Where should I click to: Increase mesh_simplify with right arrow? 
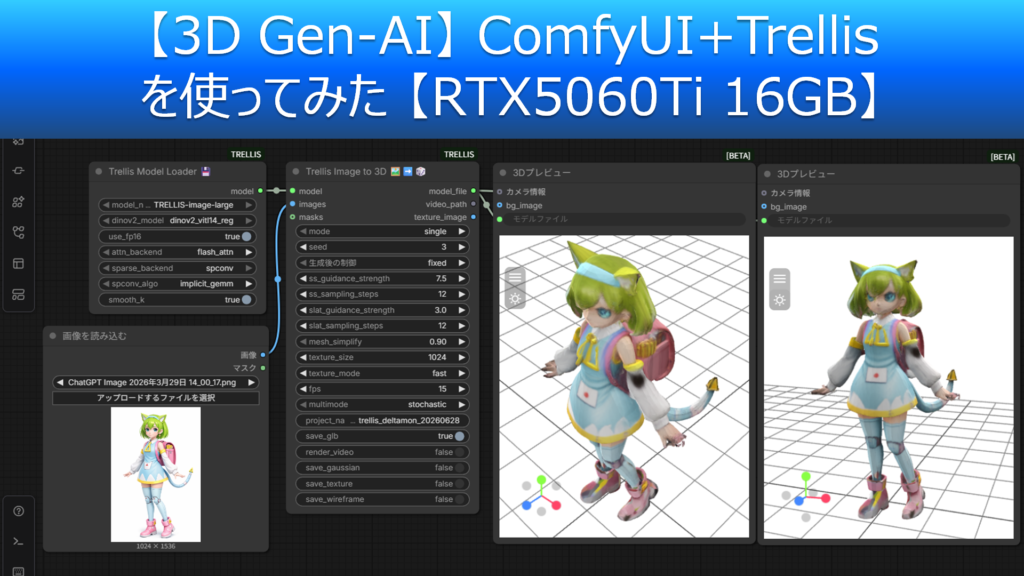(462, 342)
